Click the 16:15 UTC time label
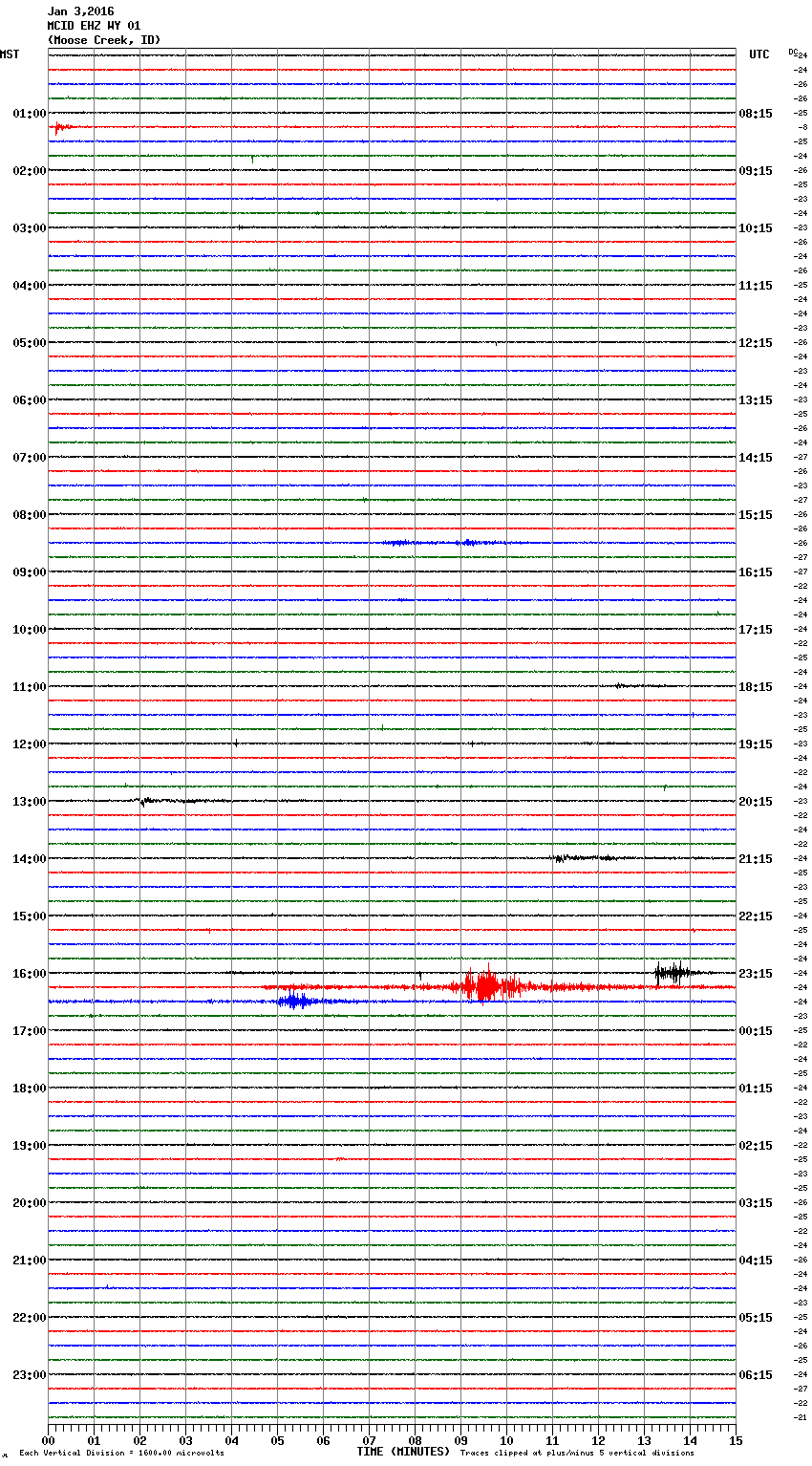This screenshot has width=812, height=1466. click(756, 571)
